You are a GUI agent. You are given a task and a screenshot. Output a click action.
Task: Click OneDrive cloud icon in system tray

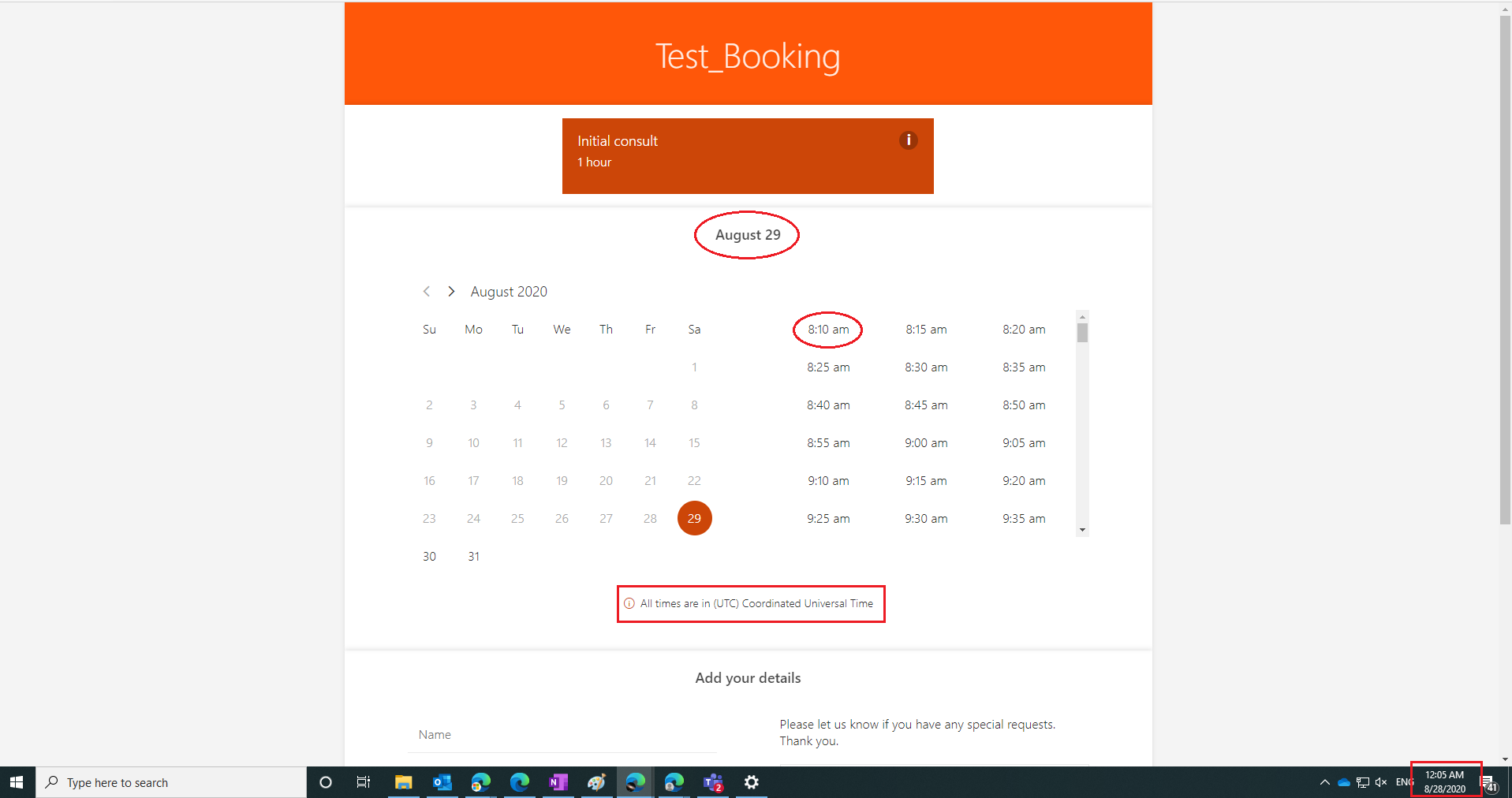click(x=1344, y=782)
